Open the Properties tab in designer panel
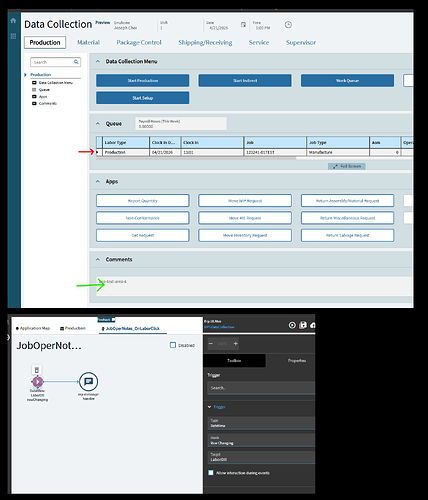Image resolution: width=428 pixels, height=500 pixels. click(297, 361)
